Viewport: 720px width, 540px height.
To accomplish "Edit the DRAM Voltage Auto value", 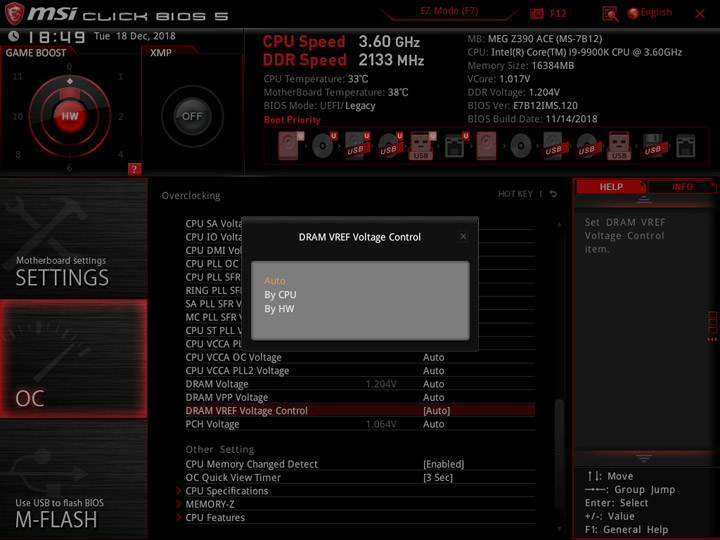I will [433, 384].
